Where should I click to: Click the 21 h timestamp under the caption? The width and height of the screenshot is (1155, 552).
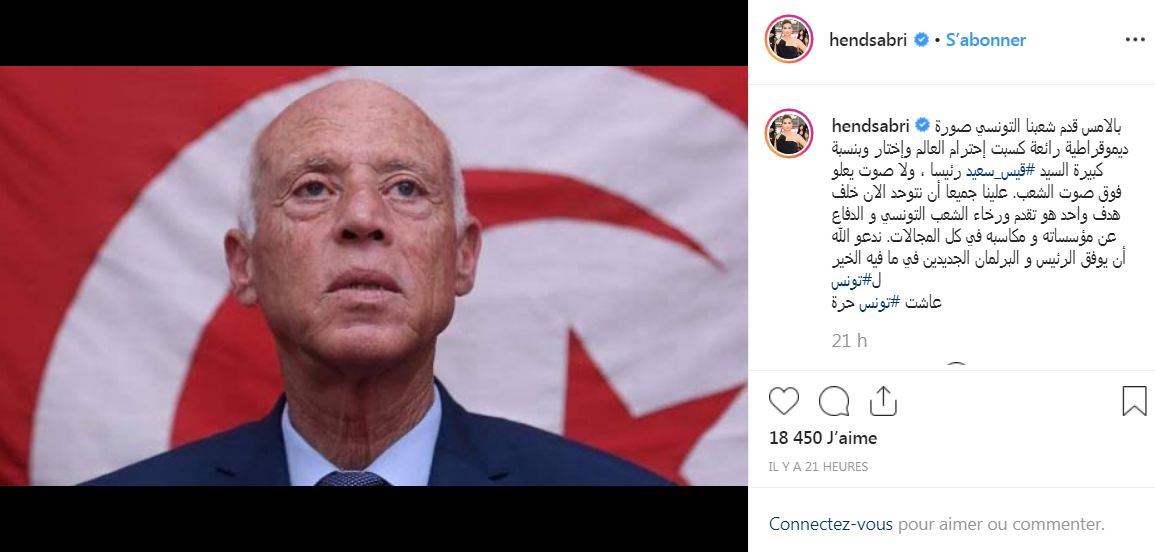[849, 340]
